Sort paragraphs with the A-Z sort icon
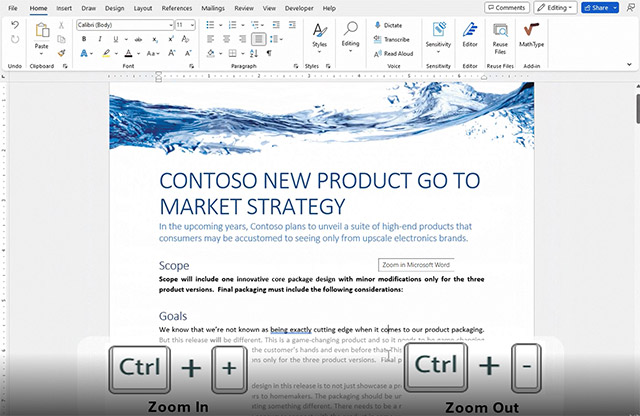This screenshot has height=416, width=640. [x=254, y=53]
